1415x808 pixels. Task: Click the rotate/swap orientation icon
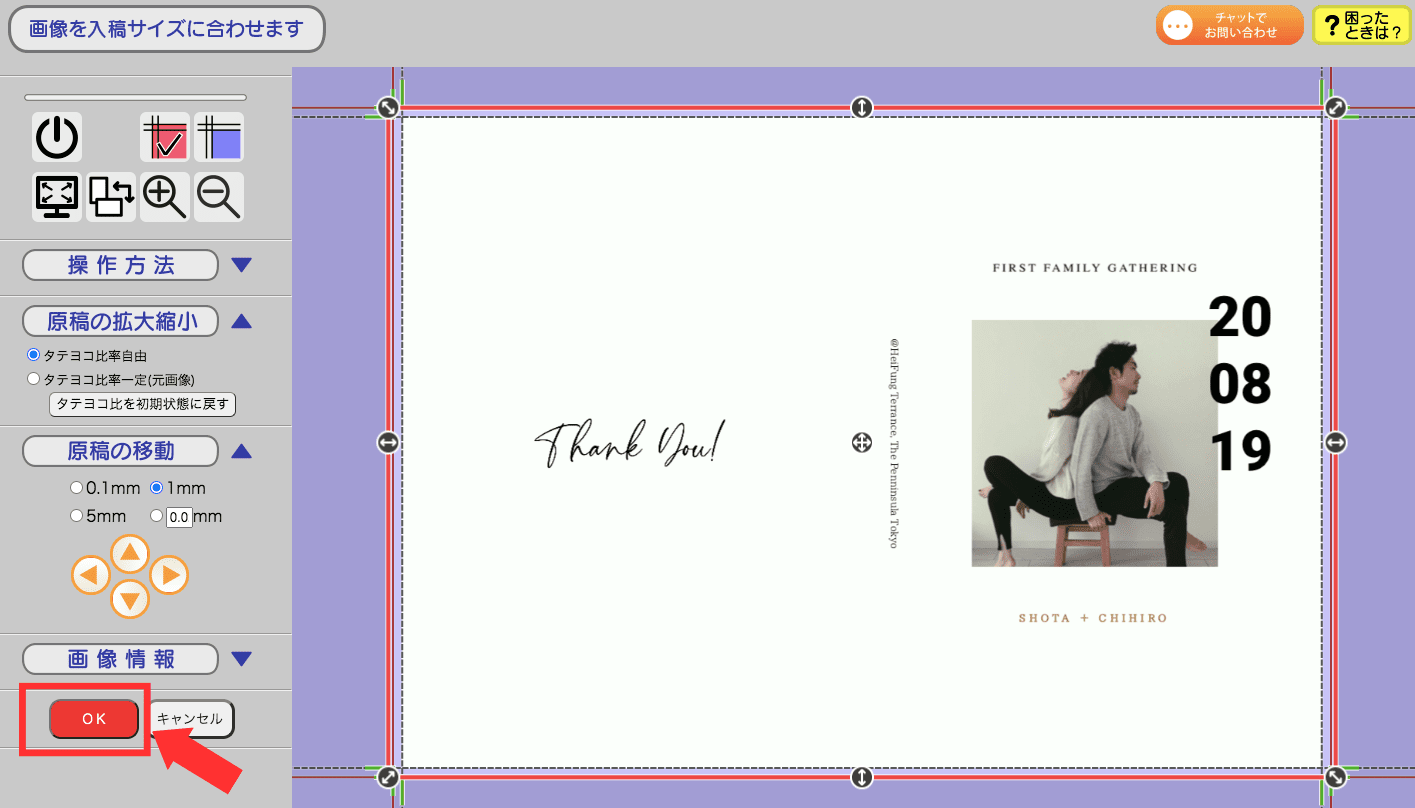click(x=111, y=197)
